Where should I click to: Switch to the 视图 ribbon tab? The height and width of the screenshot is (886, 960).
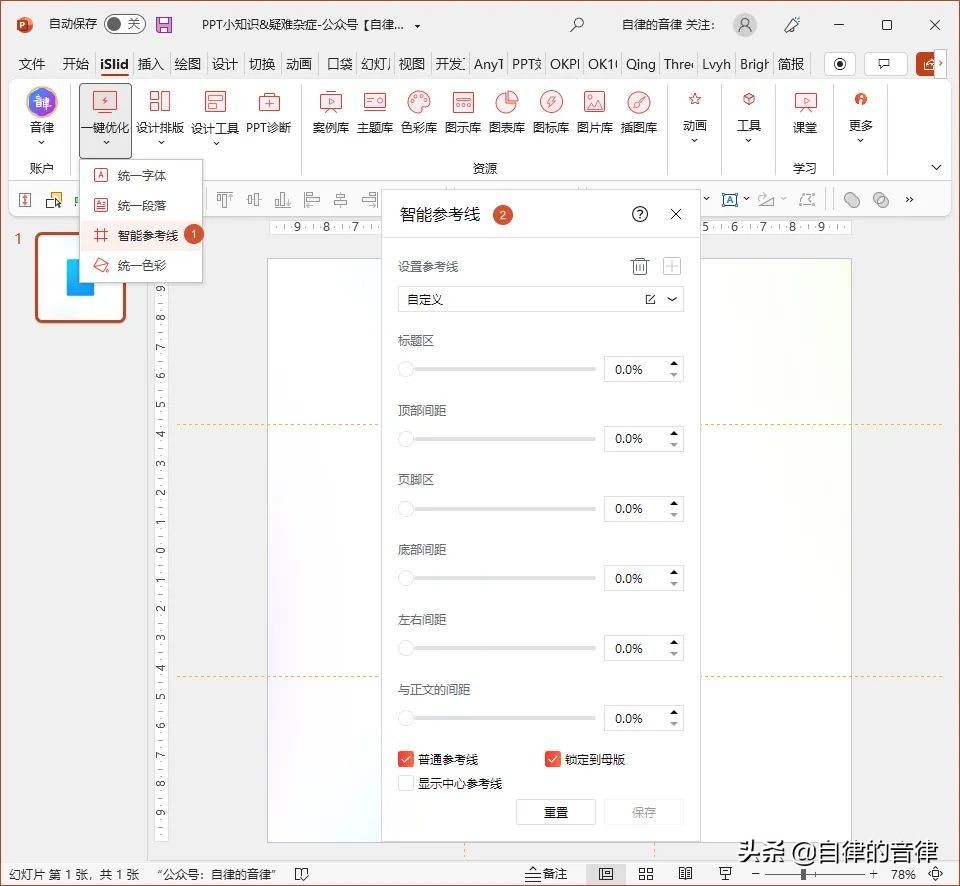[x=411, y=63]
